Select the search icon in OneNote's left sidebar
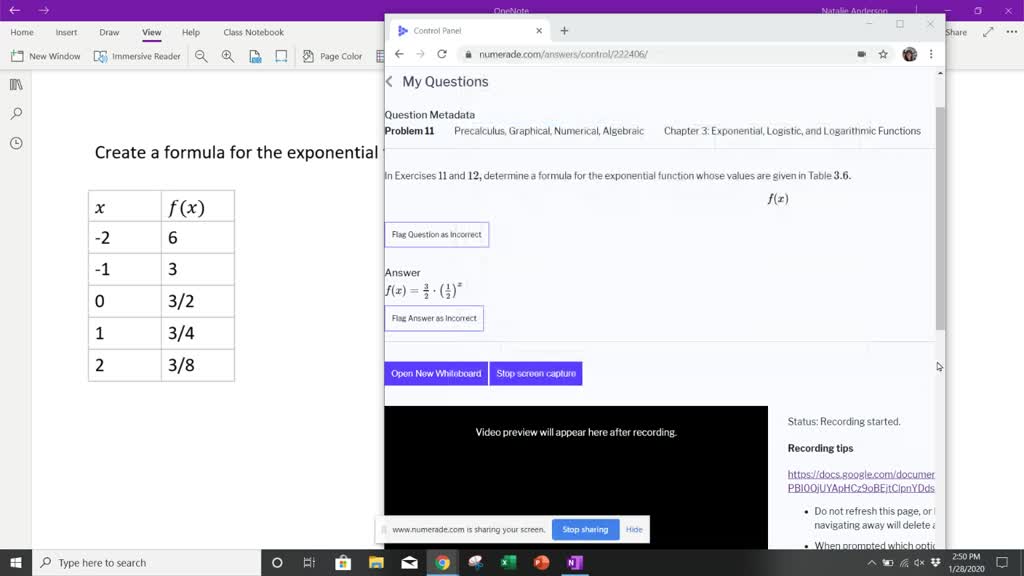The height and width of the screenshot is (576, 1024). (14, 113)
